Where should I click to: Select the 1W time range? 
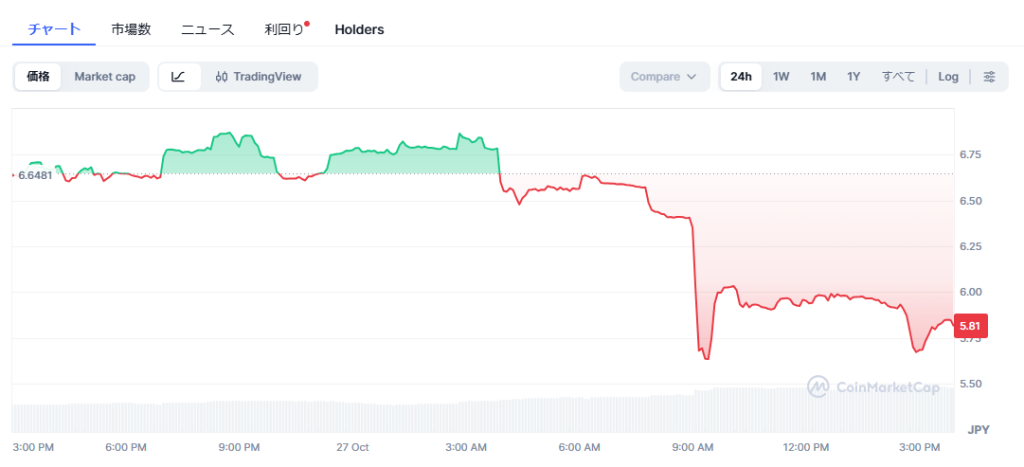tap(781, 77)
